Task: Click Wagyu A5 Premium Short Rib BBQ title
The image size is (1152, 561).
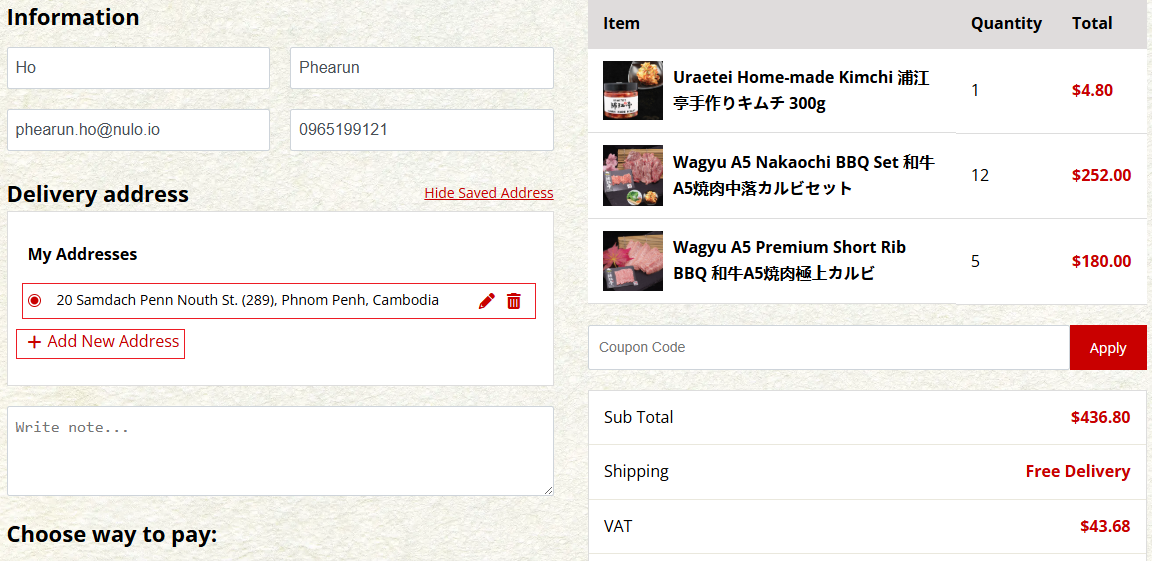Action: (x=790, y=261)
